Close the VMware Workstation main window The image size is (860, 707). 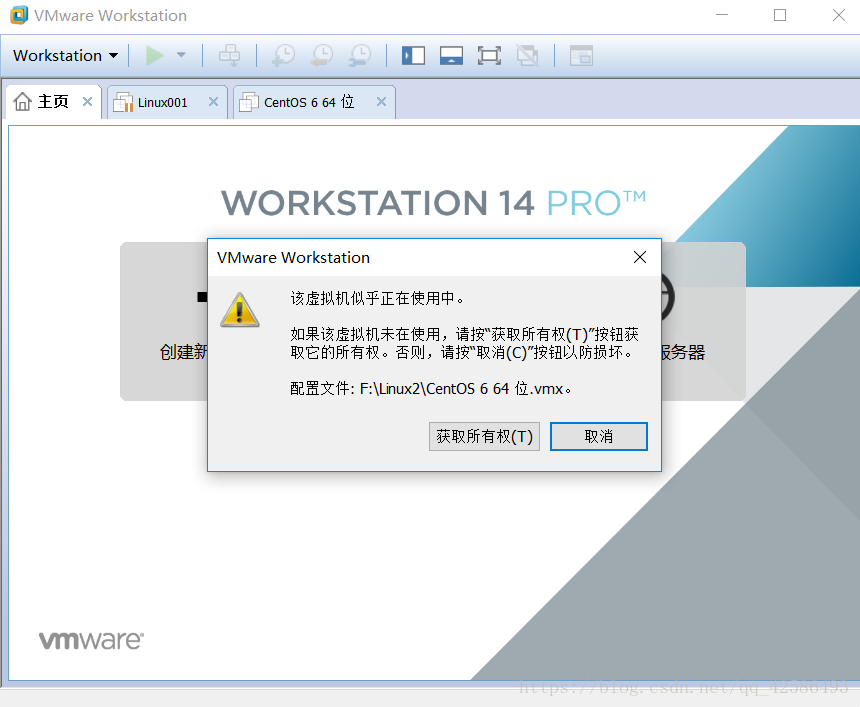point(839,15)
